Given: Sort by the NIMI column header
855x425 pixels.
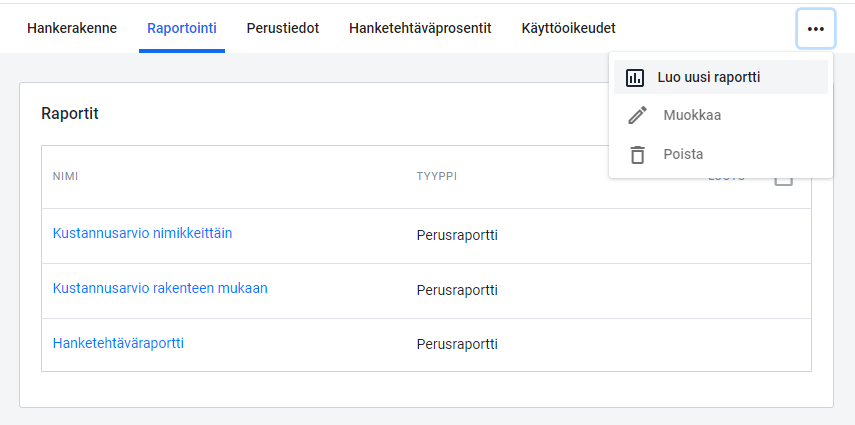Looking at the screenshot, I should (x=65, y=176).
